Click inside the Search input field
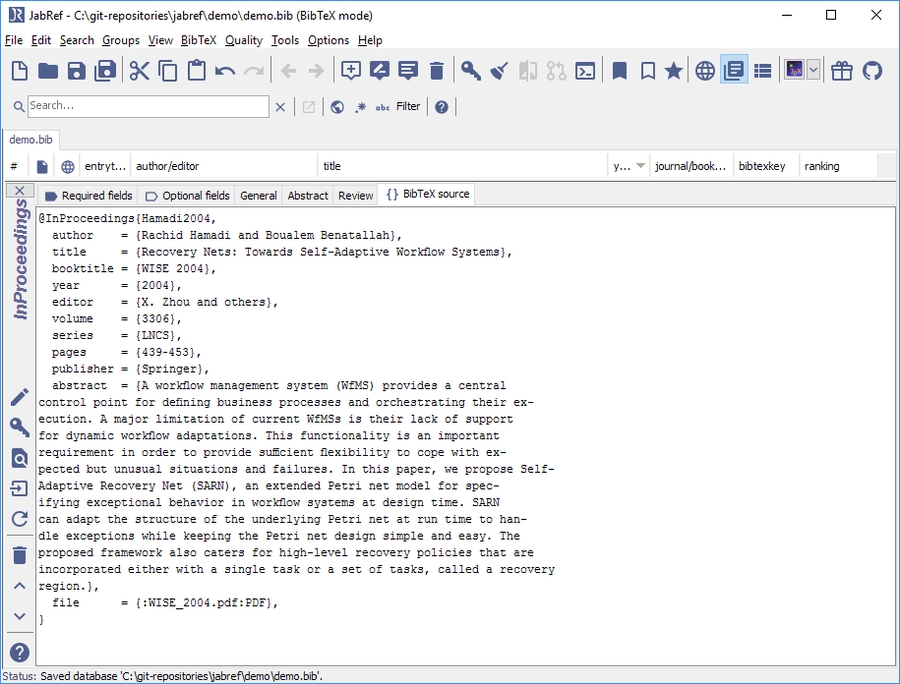Image resolution: width=900 pixels, height=684 pixels. point(148,105)
